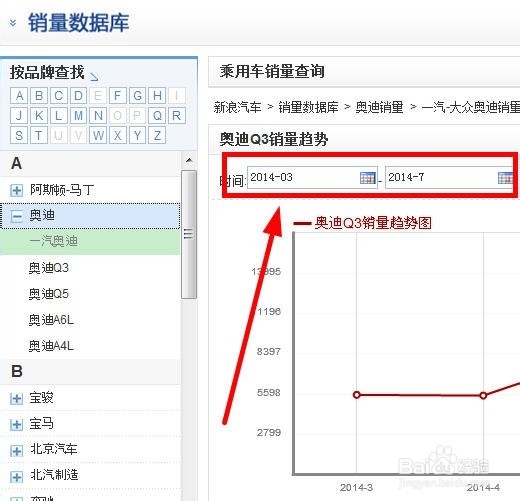The width and height of the screenshot is (520, 501).
Task: Follow 新浪汽车 breadcrumb link
Action: [x=237, y=107]
